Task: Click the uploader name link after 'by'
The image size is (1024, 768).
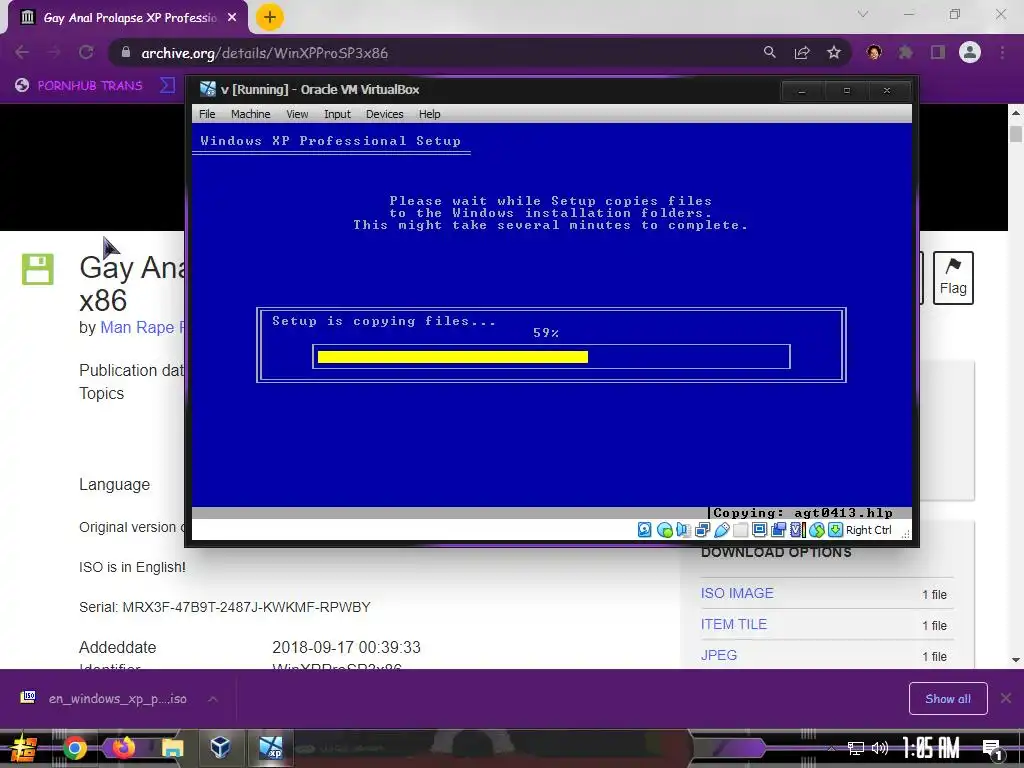Action: click(x=142, y=327)
